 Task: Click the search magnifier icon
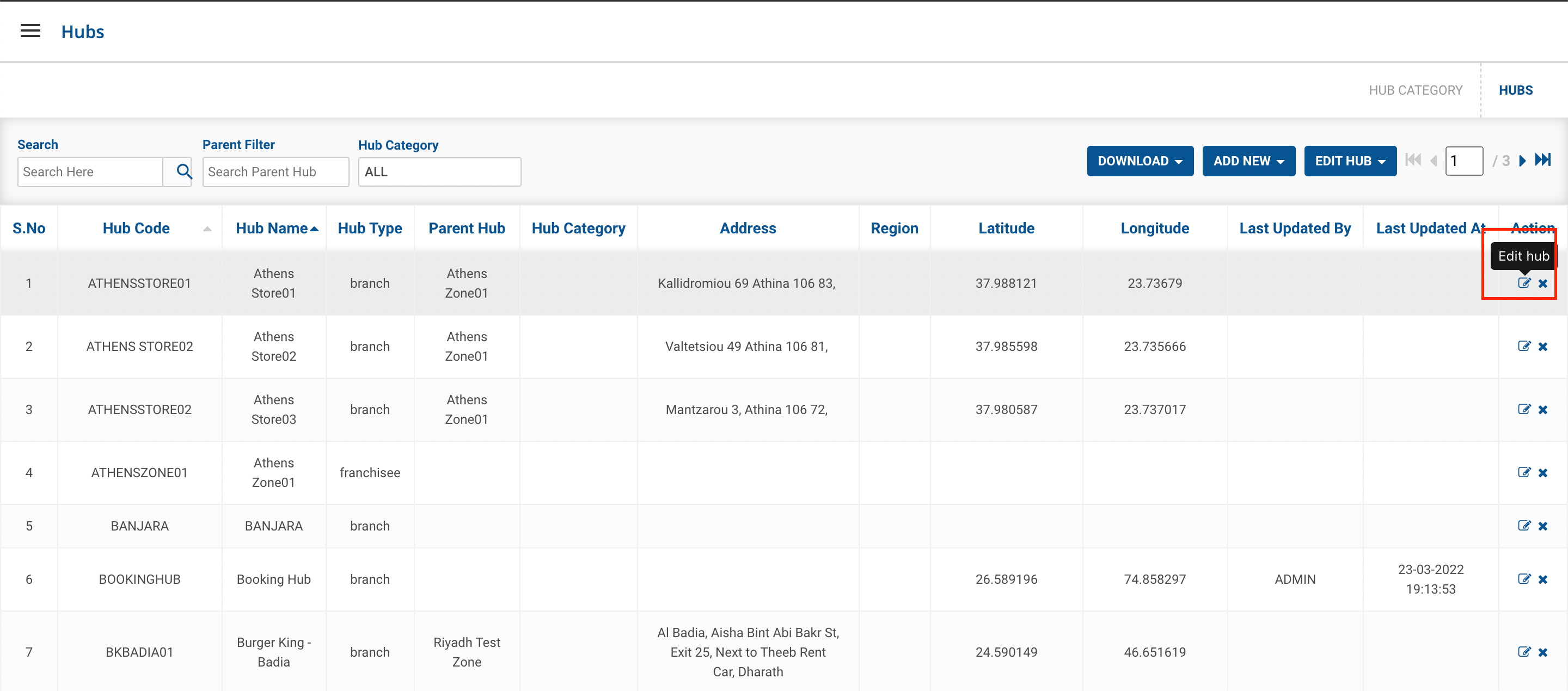point(183,171)
